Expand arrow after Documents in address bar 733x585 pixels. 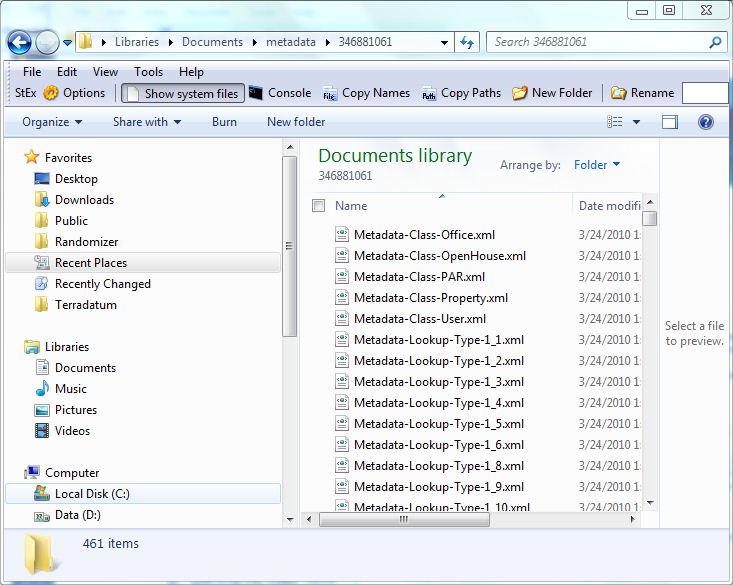click(254, 43)
